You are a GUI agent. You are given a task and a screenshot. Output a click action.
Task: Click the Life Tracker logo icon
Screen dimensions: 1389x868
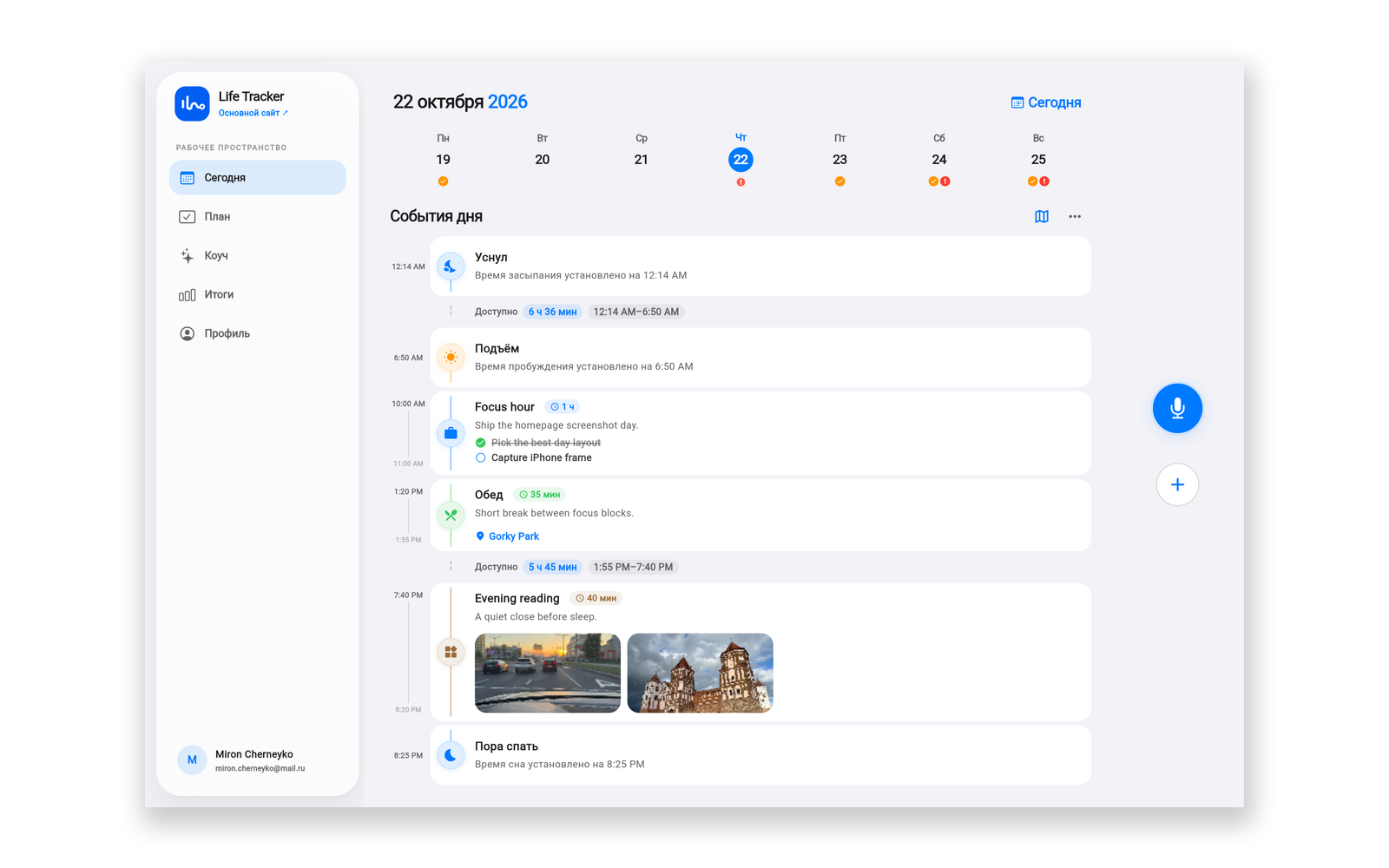click(192, 103)
